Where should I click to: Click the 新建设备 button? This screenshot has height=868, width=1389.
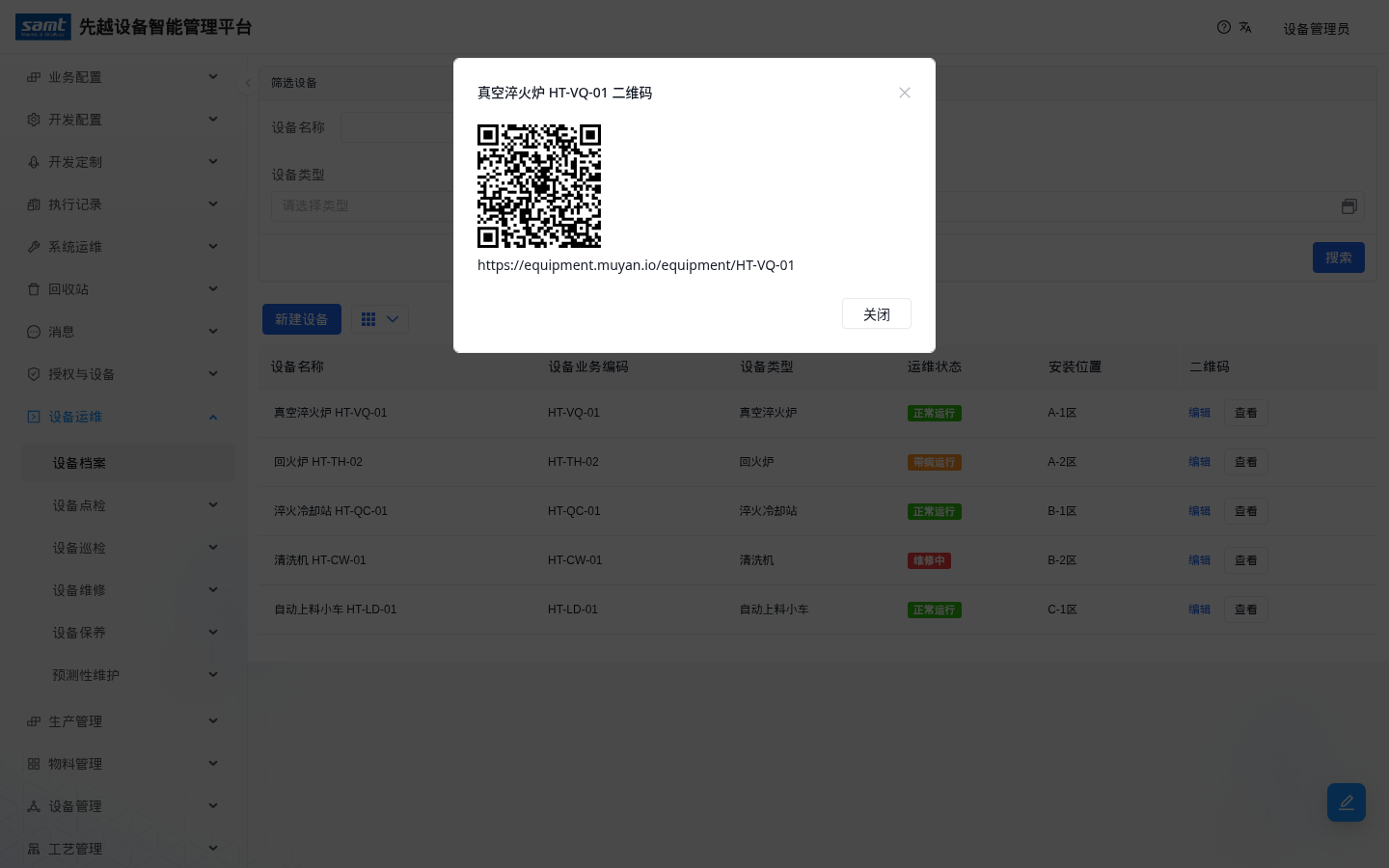point(302,319)
